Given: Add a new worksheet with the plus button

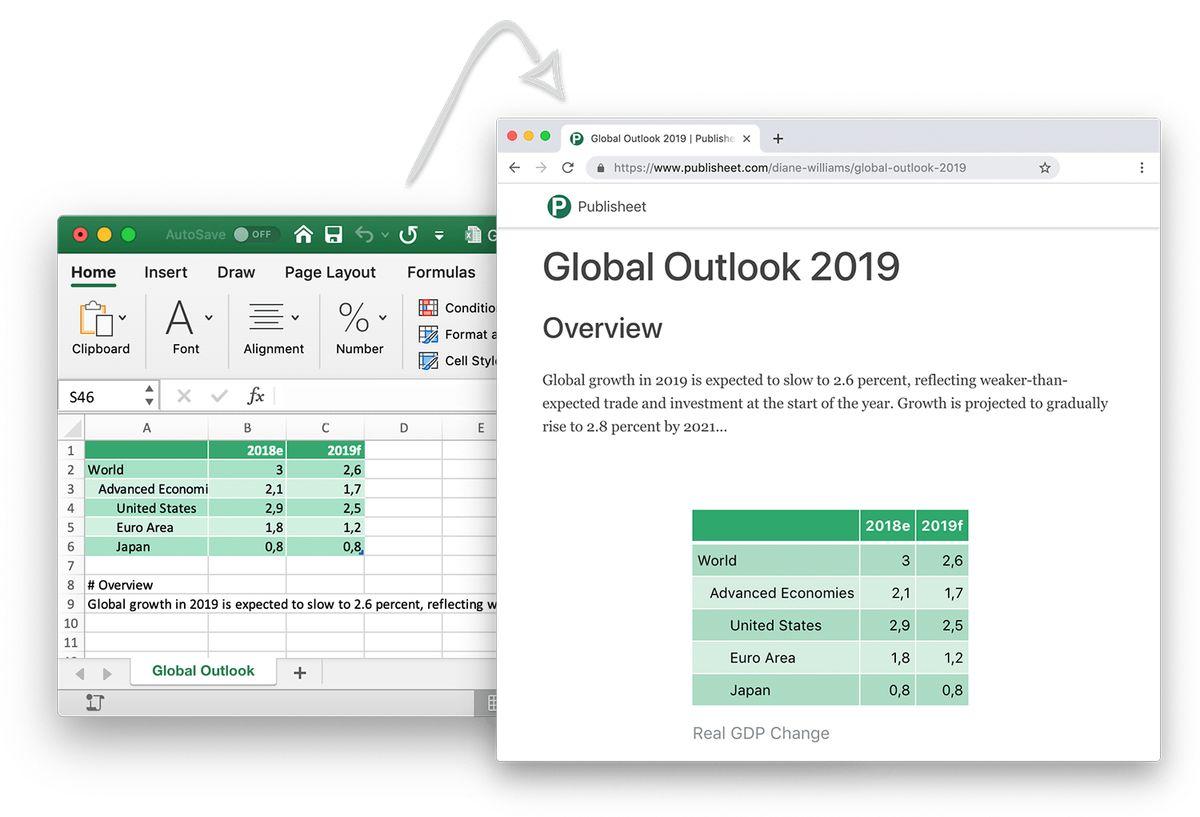Looking at the screenshot, I should [299, 672].
